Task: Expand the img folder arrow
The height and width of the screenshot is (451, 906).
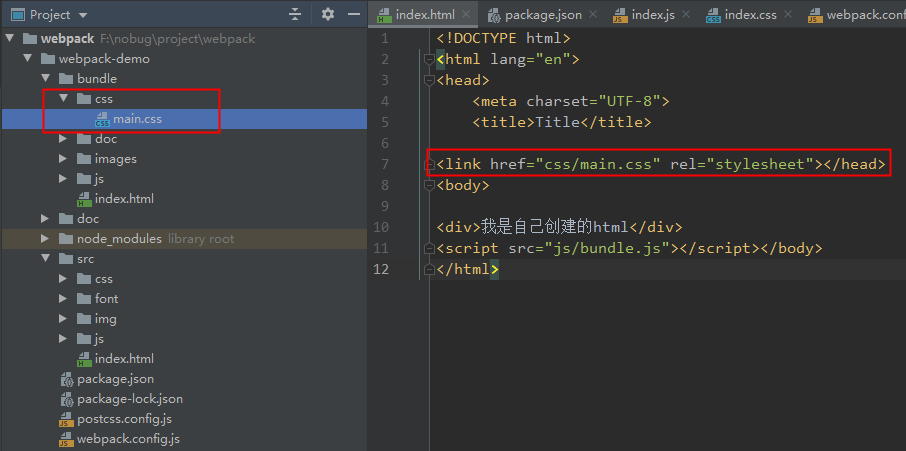Action: [x=64, y=319]
